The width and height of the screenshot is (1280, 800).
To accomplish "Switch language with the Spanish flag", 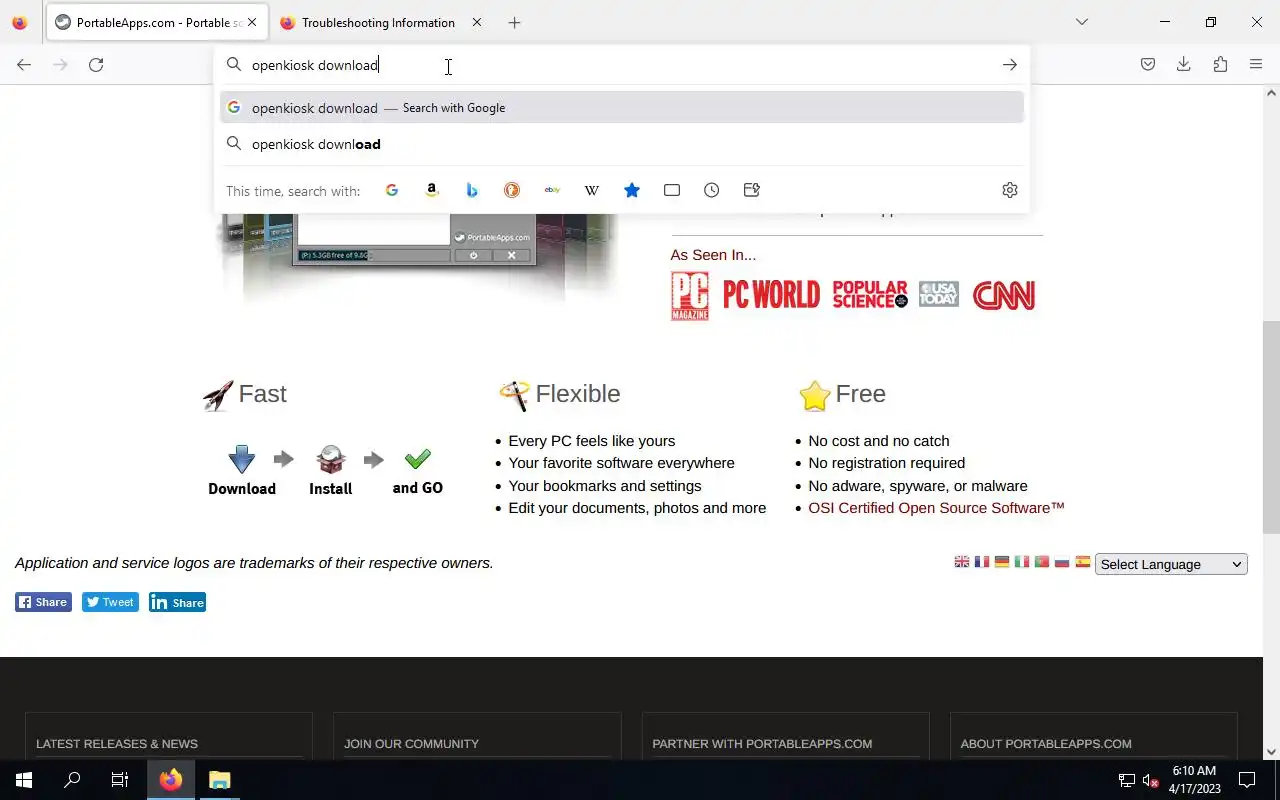I will tap(1083, 562).
